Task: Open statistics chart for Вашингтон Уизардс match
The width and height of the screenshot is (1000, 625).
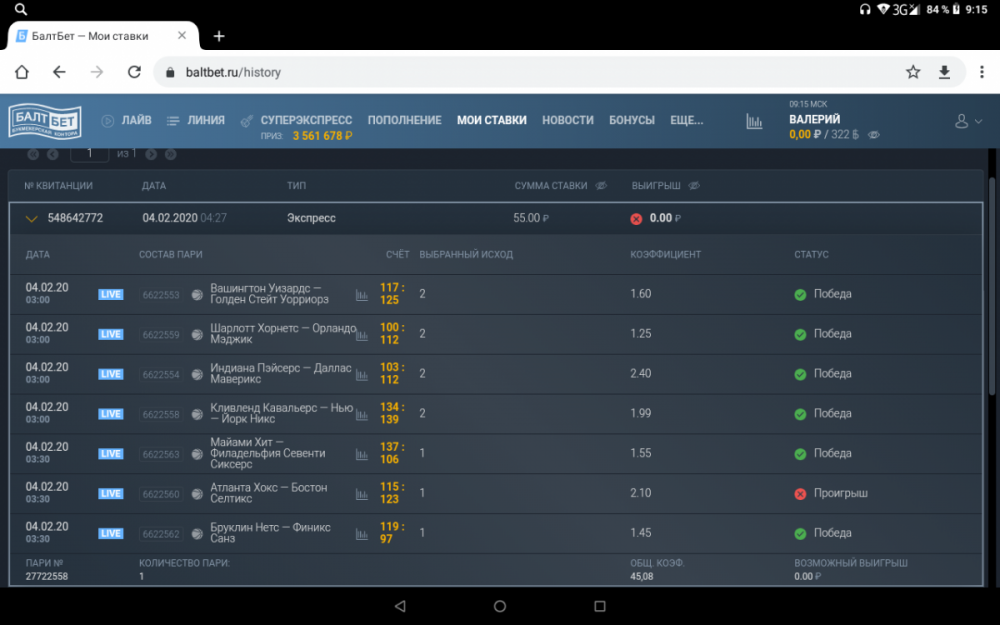Action: tap(363, 293)
